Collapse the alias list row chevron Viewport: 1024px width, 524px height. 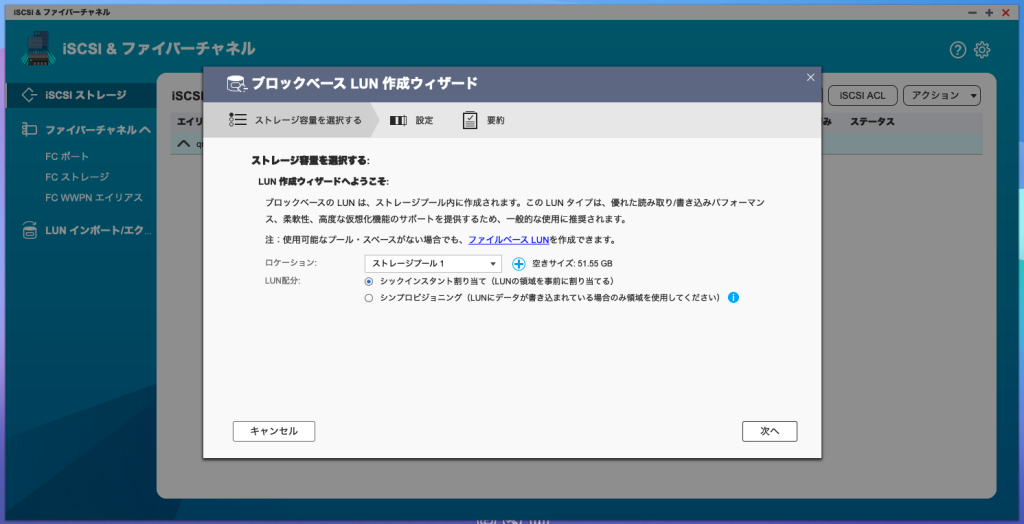(183, 144)
